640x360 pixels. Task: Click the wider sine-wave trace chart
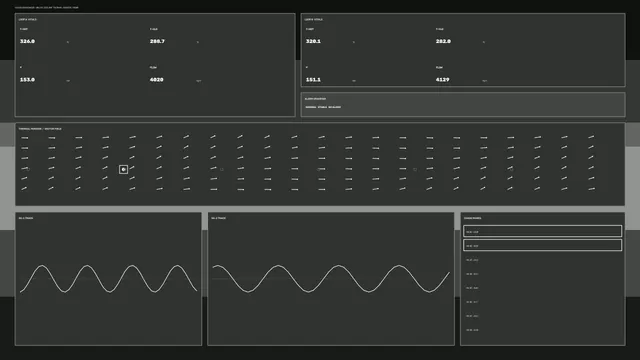click(331, 279)
